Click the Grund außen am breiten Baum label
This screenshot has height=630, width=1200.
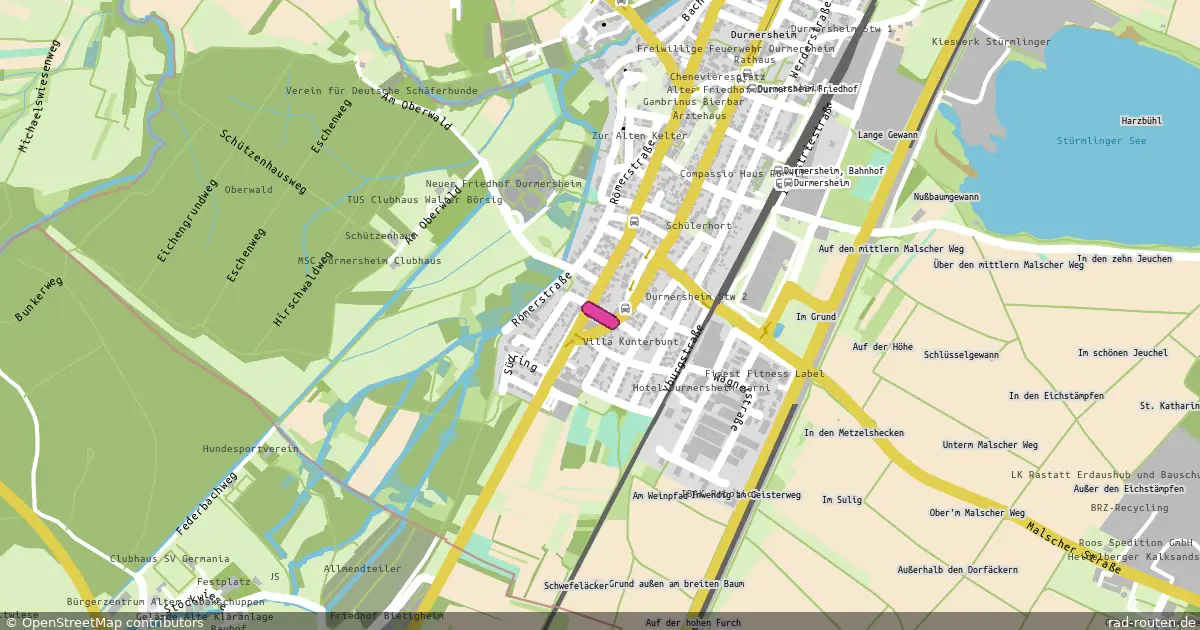pos(677,584)
